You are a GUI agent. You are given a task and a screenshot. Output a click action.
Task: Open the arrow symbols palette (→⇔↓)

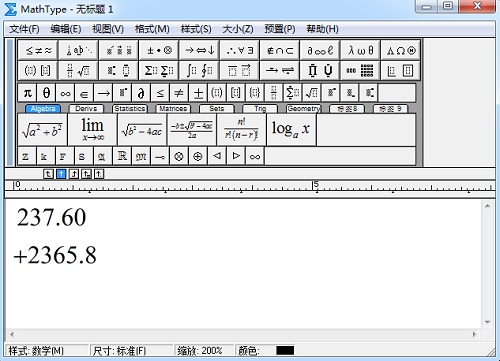(199, 50)
